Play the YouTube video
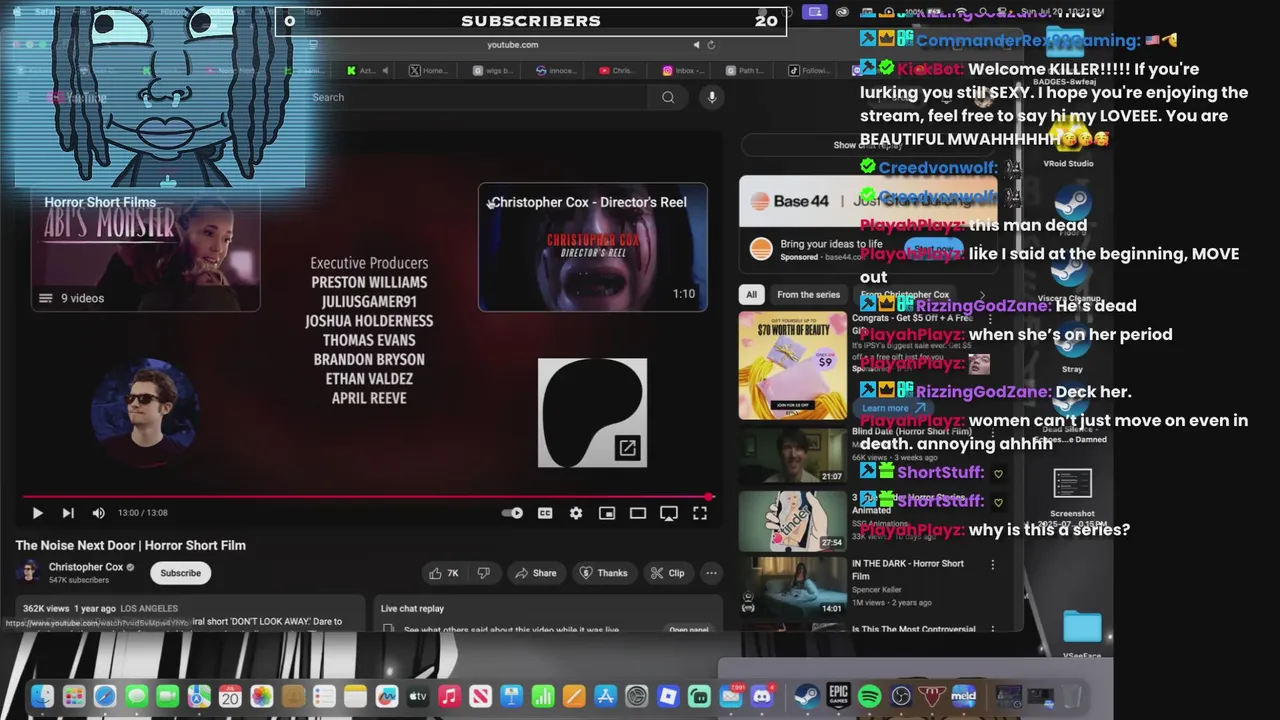The image size is (1280, 720). pos(37,513)
